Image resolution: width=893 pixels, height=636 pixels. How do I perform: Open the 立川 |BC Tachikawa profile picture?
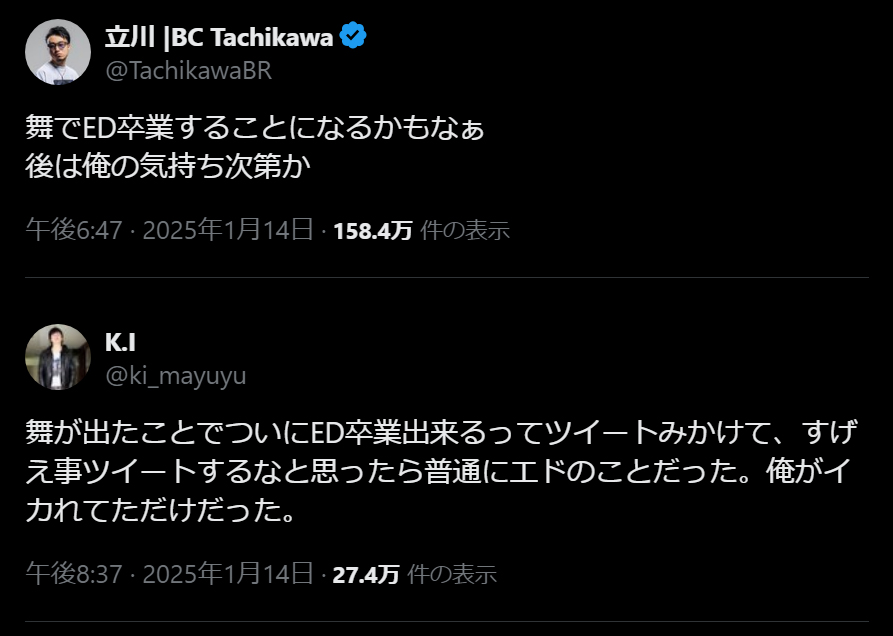[x=58, y=52]
